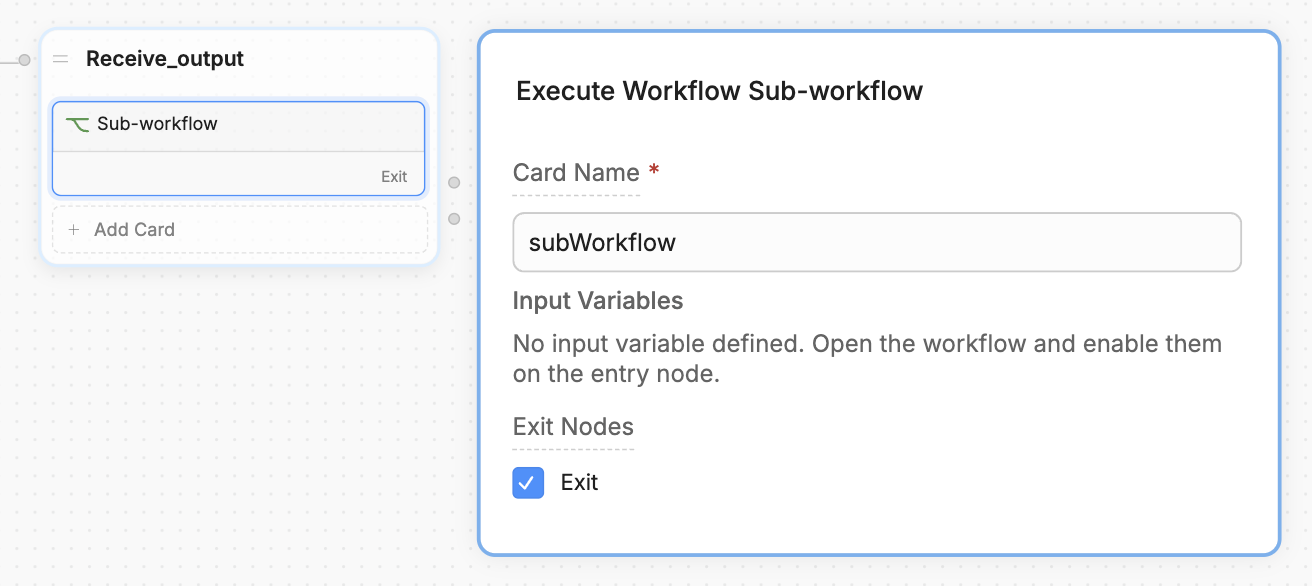Click the input port on the node's left edge
Screen dimensions: 1312x586
point(23,59)
